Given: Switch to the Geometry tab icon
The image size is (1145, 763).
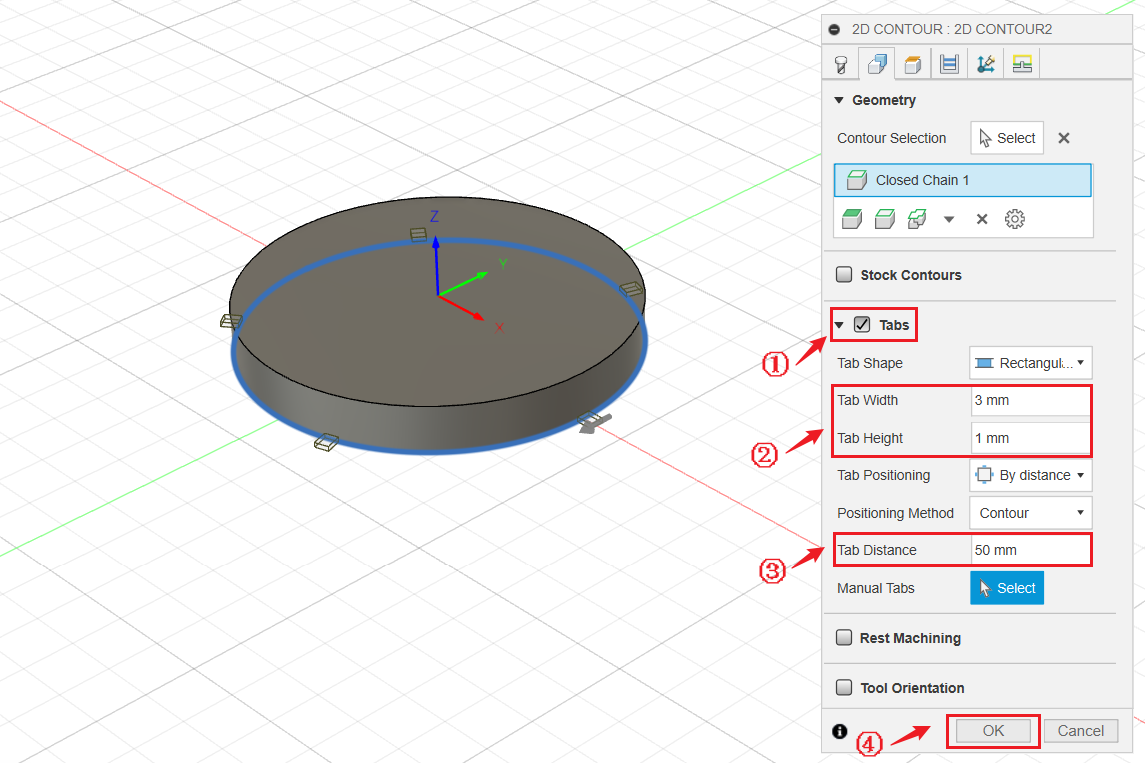Looking at the screenshot, I should coord(876,63).
